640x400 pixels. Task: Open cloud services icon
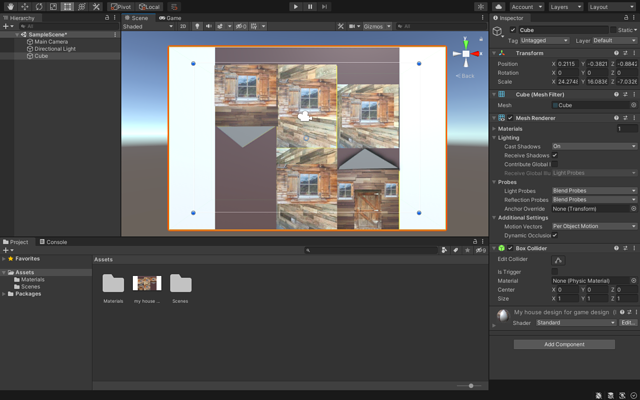point(498,7)
